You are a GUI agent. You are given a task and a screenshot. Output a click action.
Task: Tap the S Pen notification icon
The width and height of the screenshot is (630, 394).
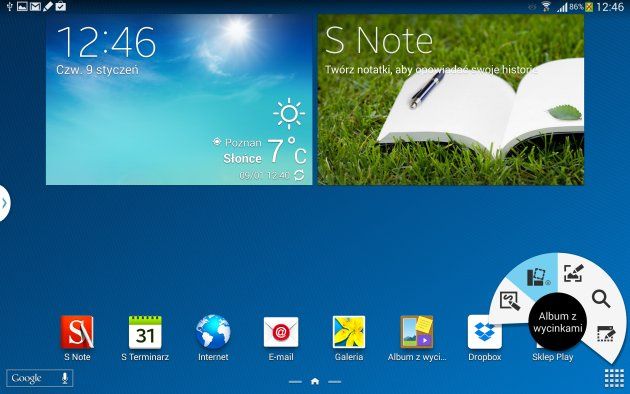pyautogui.click(x=48, y=6)
